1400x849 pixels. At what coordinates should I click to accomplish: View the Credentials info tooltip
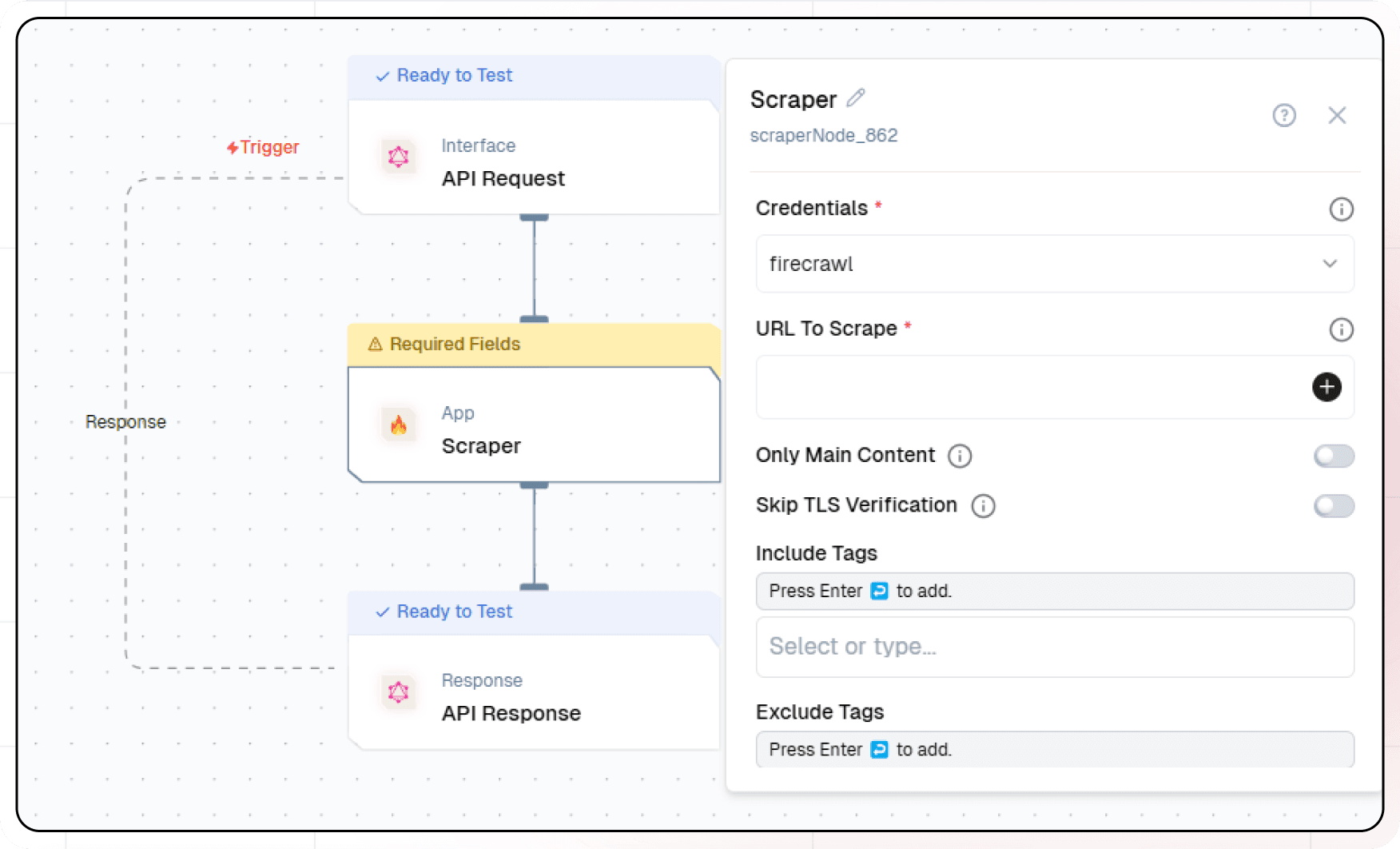pos(1342,209)
